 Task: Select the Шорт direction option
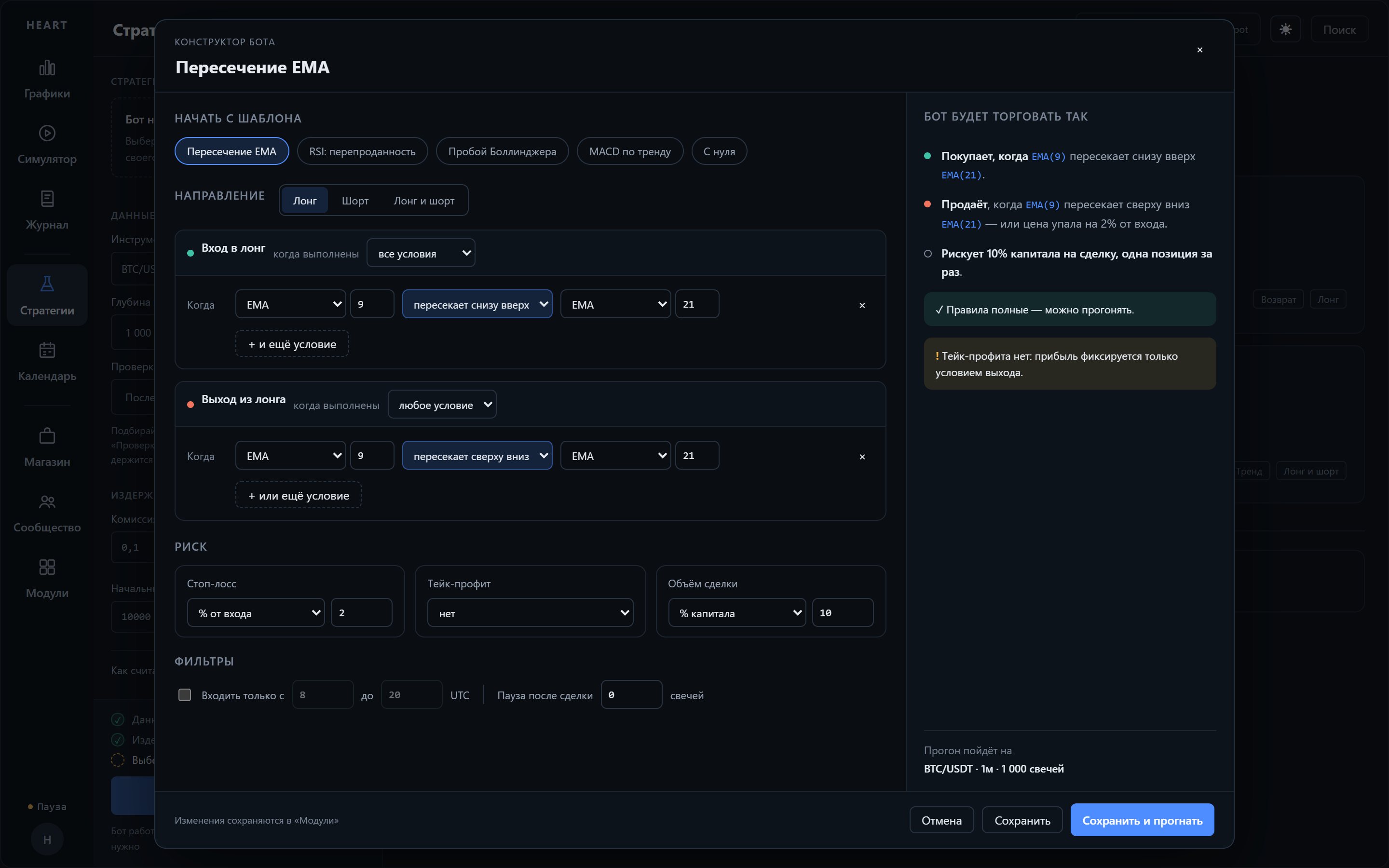pyautogui.click(x=355, y=200)
